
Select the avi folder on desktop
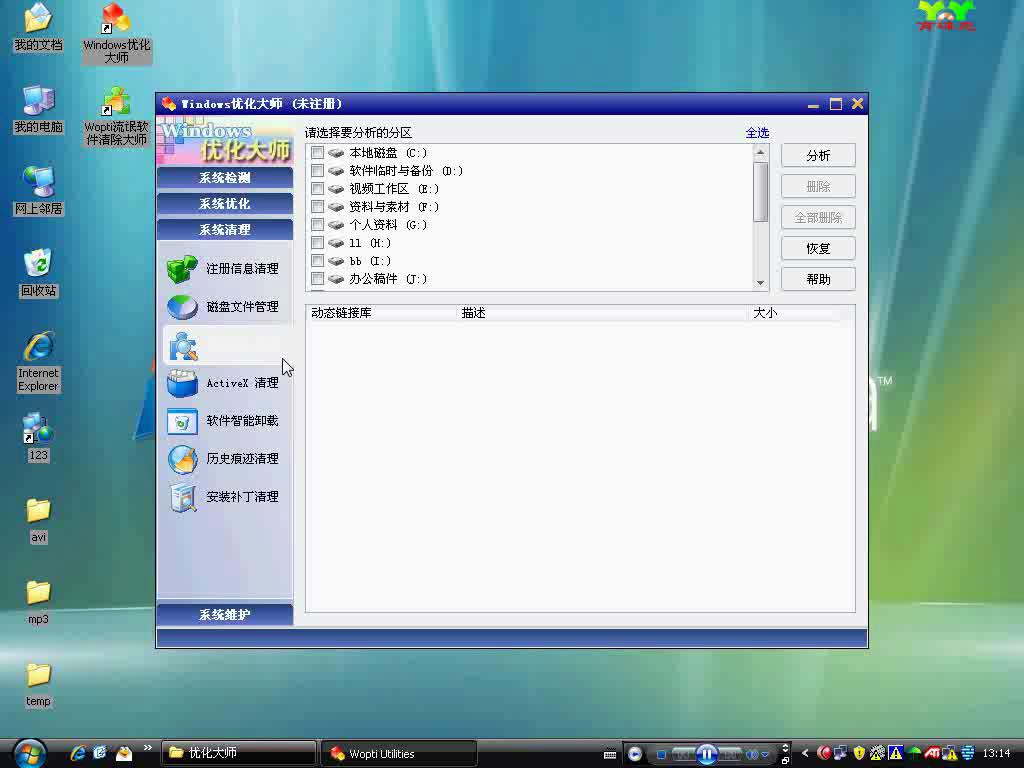(39, 520)
